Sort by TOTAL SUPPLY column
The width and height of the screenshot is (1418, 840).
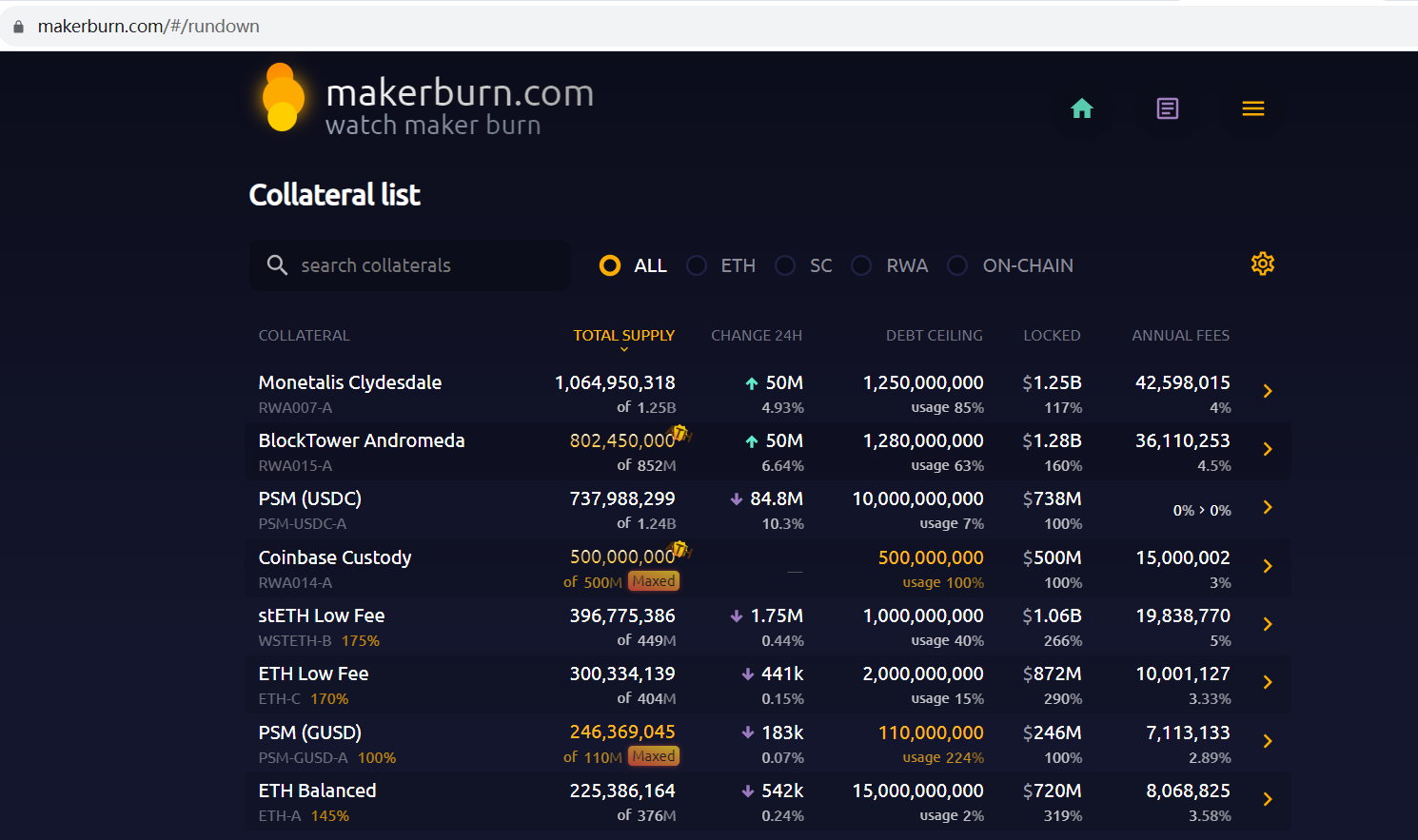point(623,336)
